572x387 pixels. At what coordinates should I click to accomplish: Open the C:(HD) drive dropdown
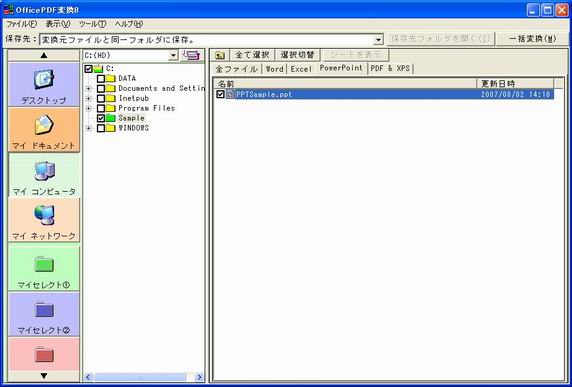click(173, 56)
